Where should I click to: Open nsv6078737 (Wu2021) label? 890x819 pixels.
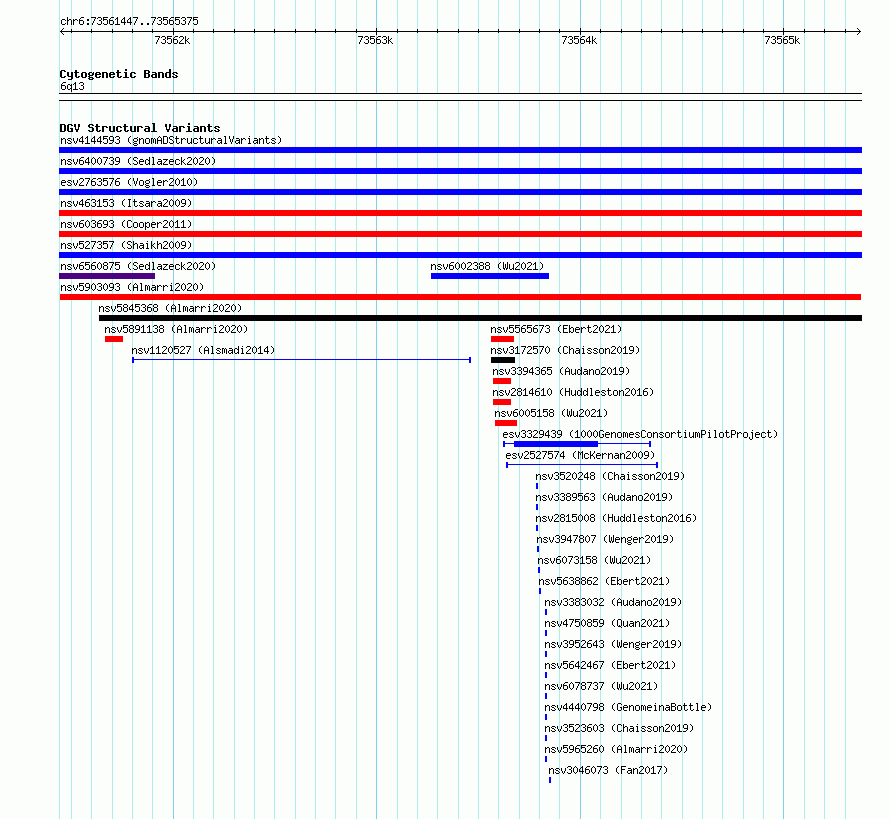pyautogui.click(x=601, y=686)
